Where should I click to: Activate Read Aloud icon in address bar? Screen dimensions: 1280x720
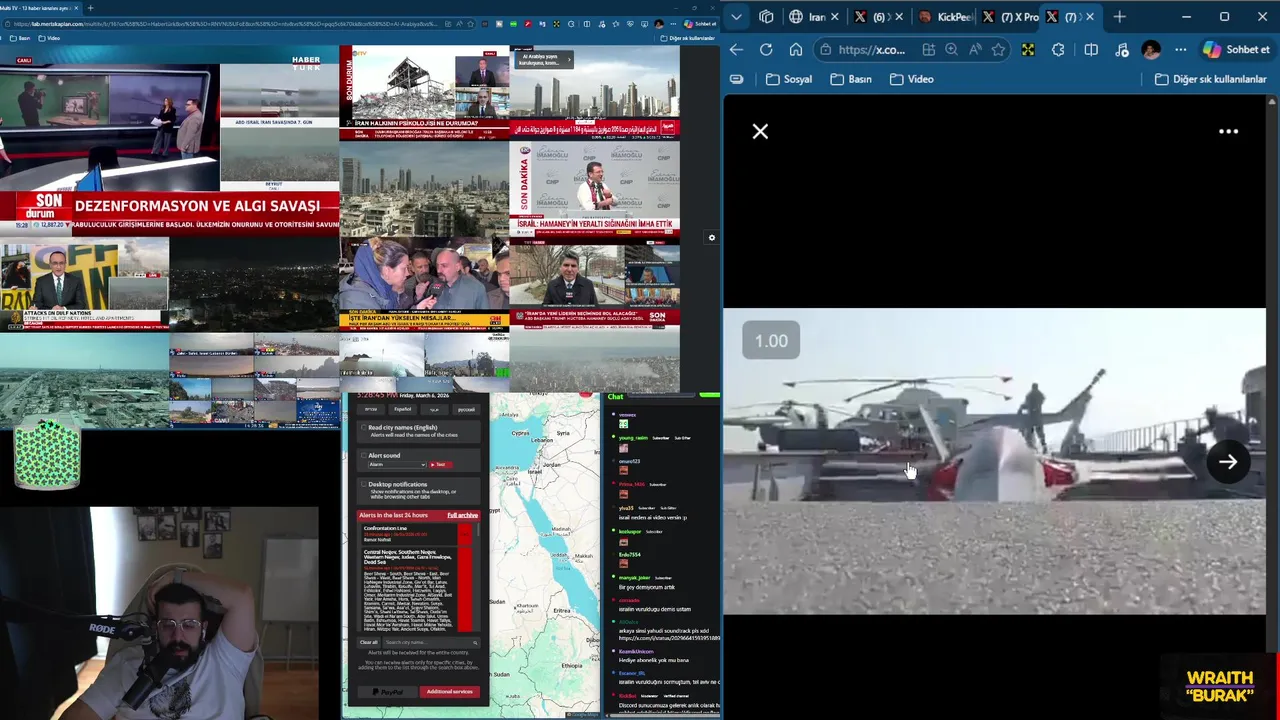tap(975, 49)
